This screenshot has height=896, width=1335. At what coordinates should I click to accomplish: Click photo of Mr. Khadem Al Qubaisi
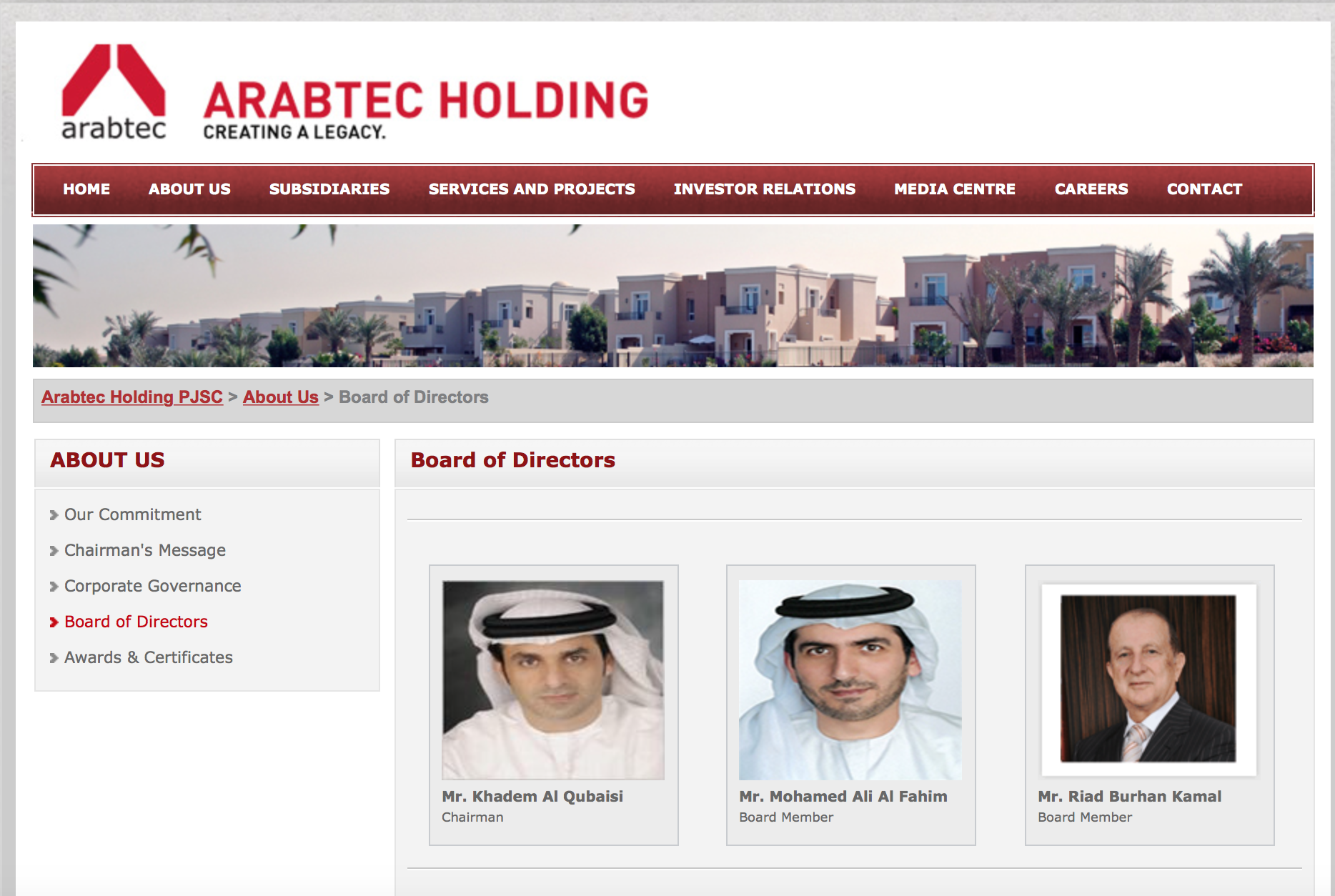553,680
